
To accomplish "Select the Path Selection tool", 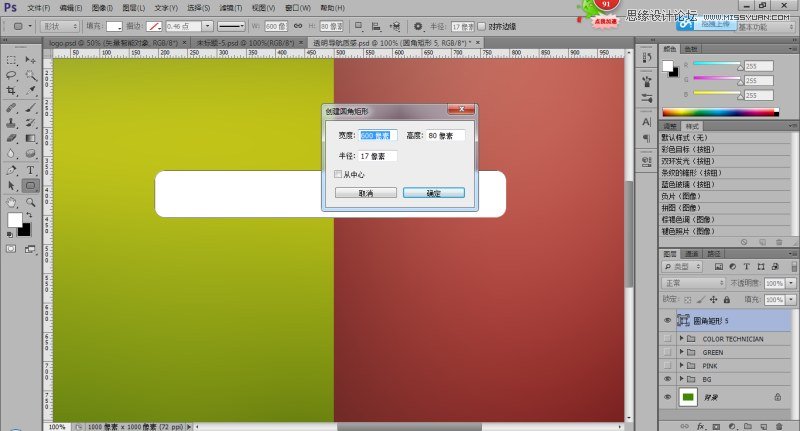I will coord(11,186).
